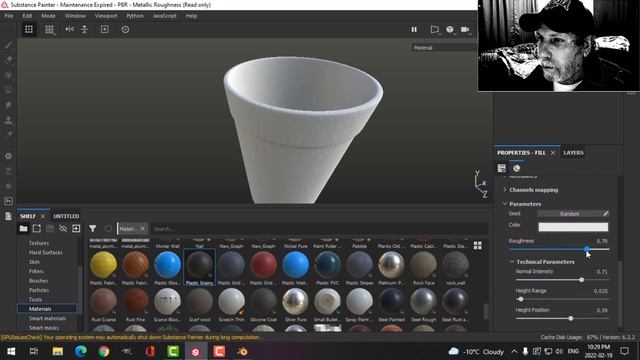Open the Windows Start menu

pos(11,351)
